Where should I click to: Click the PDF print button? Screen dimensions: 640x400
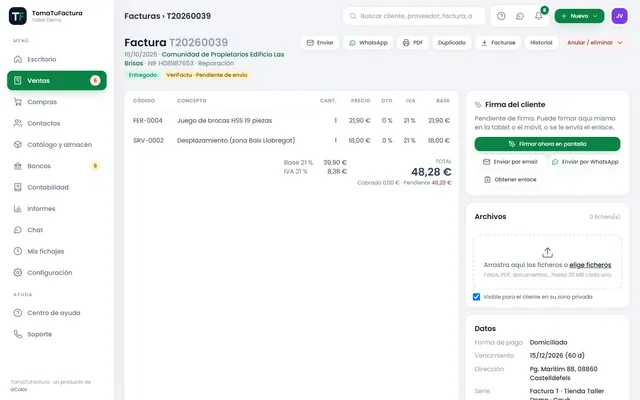[x=413, y=42]
